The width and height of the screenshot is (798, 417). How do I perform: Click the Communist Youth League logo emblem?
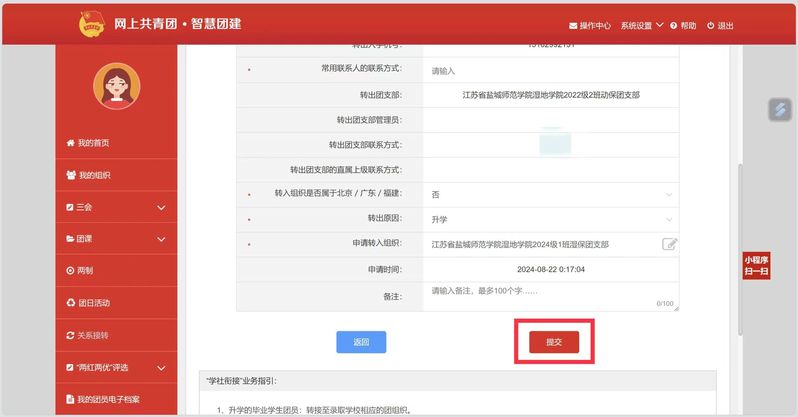91,23
